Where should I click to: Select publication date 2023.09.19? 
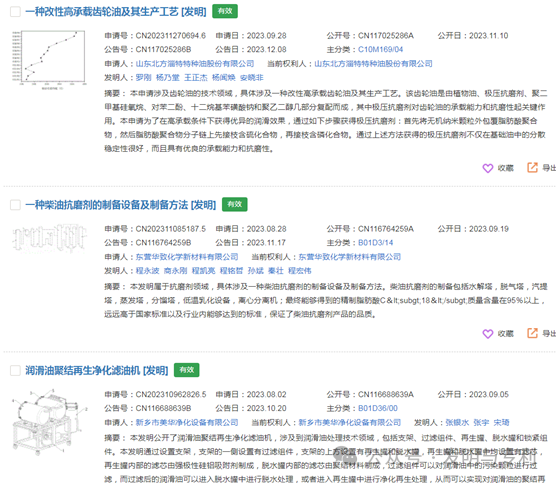489,229
